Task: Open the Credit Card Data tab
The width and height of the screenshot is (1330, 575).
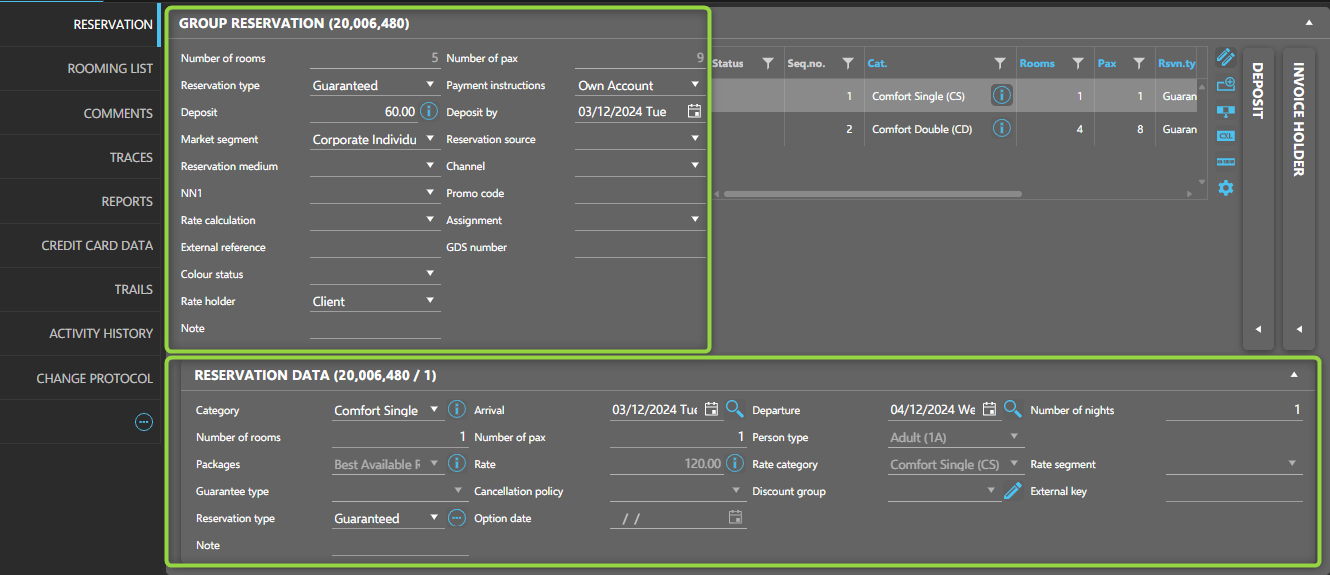Action: pos(97,245)
